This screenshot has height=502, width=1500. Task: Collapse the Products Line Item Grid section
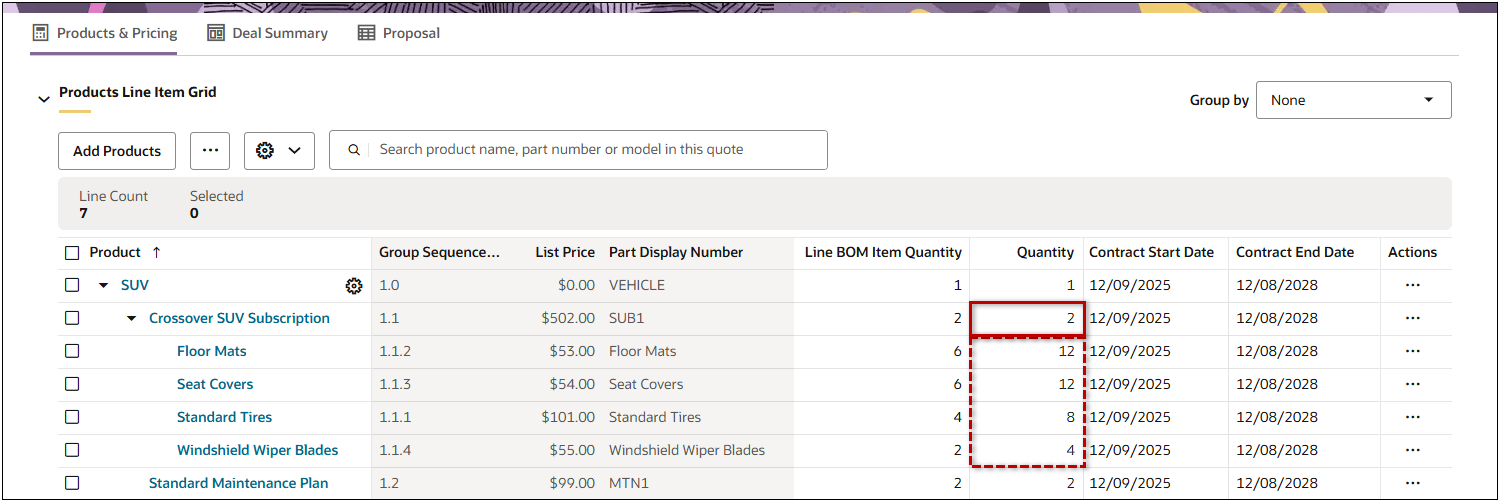coord(43,99)
